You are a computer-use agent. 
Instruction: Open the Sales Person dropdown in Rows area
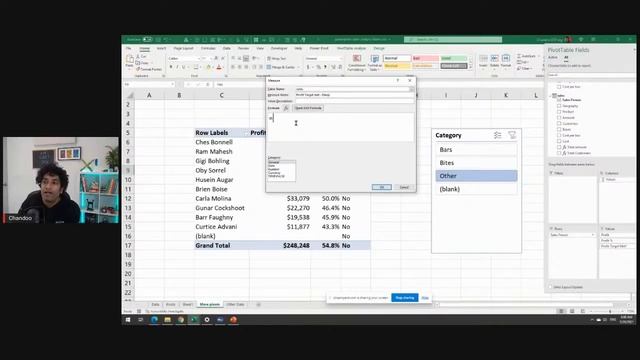[x=593, y=235]
